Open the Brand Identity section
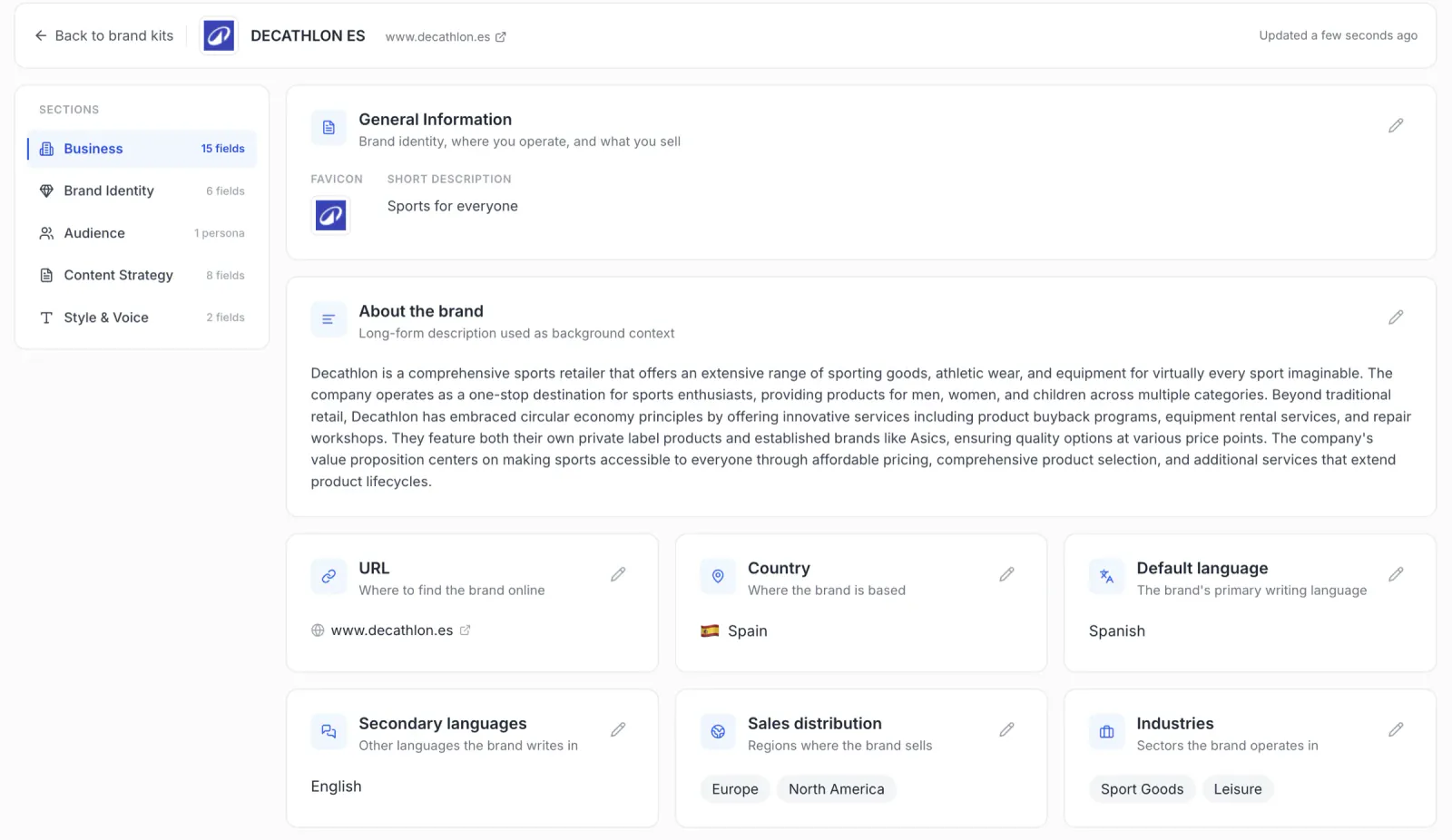 coord(142,190)
